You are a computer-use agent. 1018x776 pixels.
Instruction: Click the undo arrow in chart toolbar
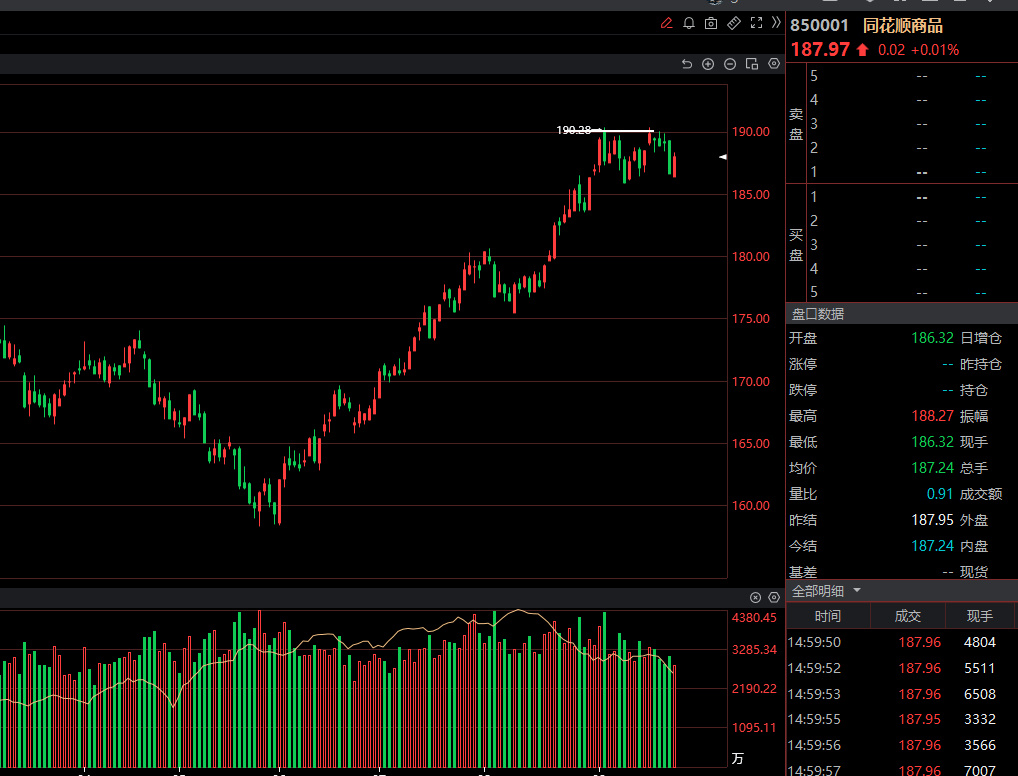(x=686, y=64)
